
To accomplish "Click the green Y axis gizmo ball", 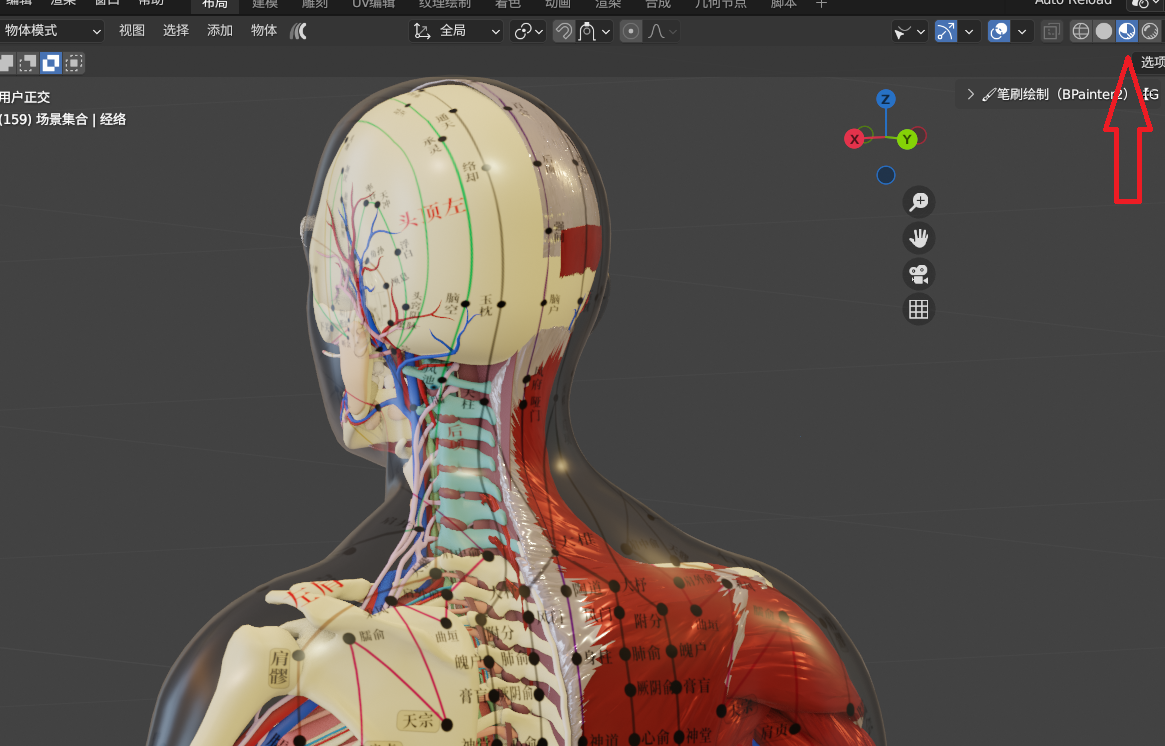I will pyautogui.click(x=906, y=139).
